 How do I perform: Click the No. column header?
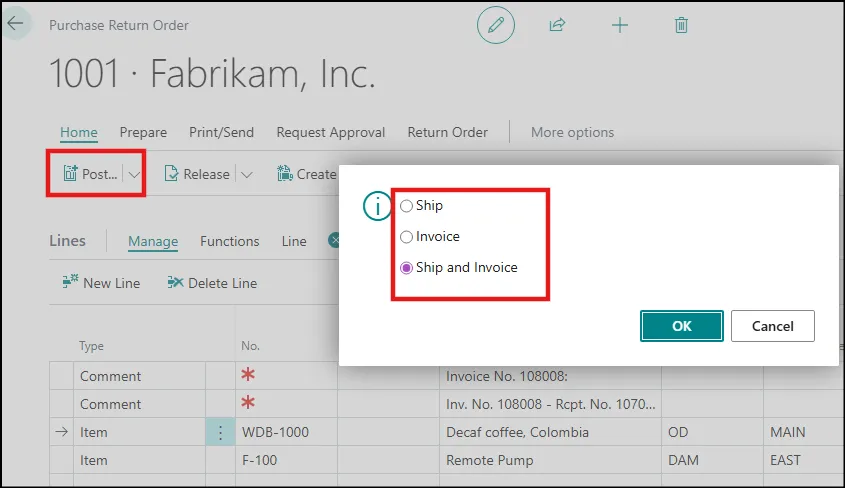[250, 346]
